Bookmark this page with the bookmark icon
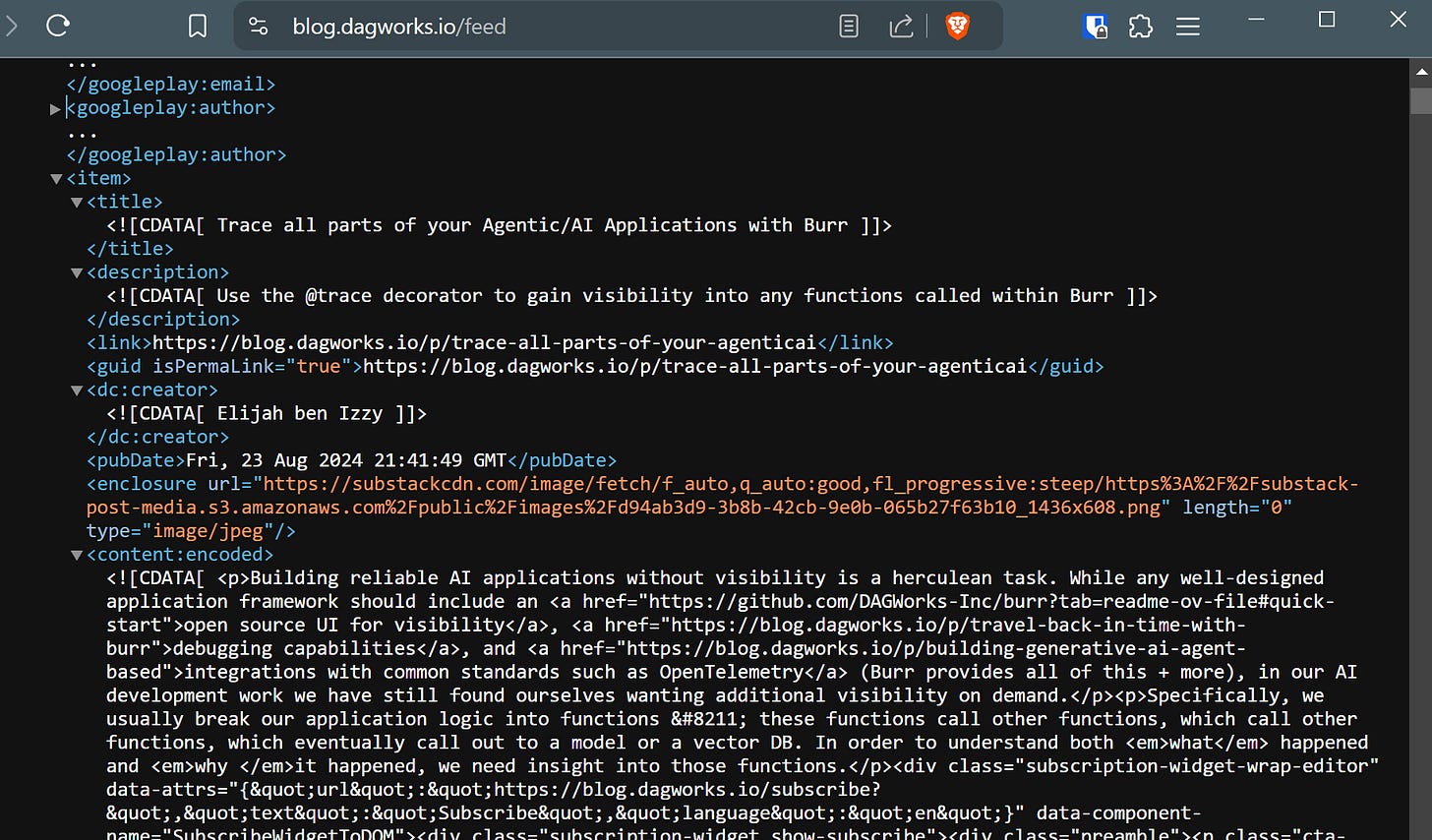The image size is (1432, 840). click(x=198, y=27)
